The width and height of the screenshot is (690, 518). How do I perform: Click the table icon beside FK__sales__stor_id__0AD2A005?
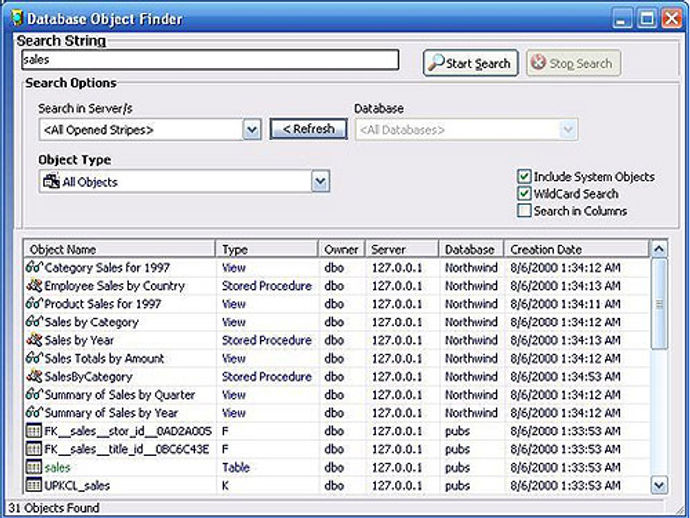tap(34, 431)
